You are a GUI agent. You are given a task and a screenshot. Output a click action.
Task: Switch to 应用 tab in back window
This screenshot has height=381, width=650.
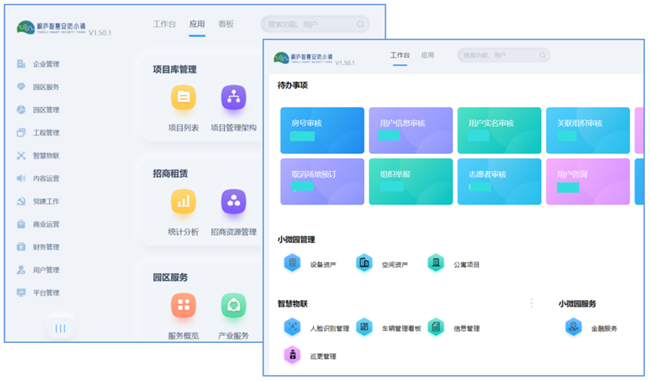coord(197,24)
